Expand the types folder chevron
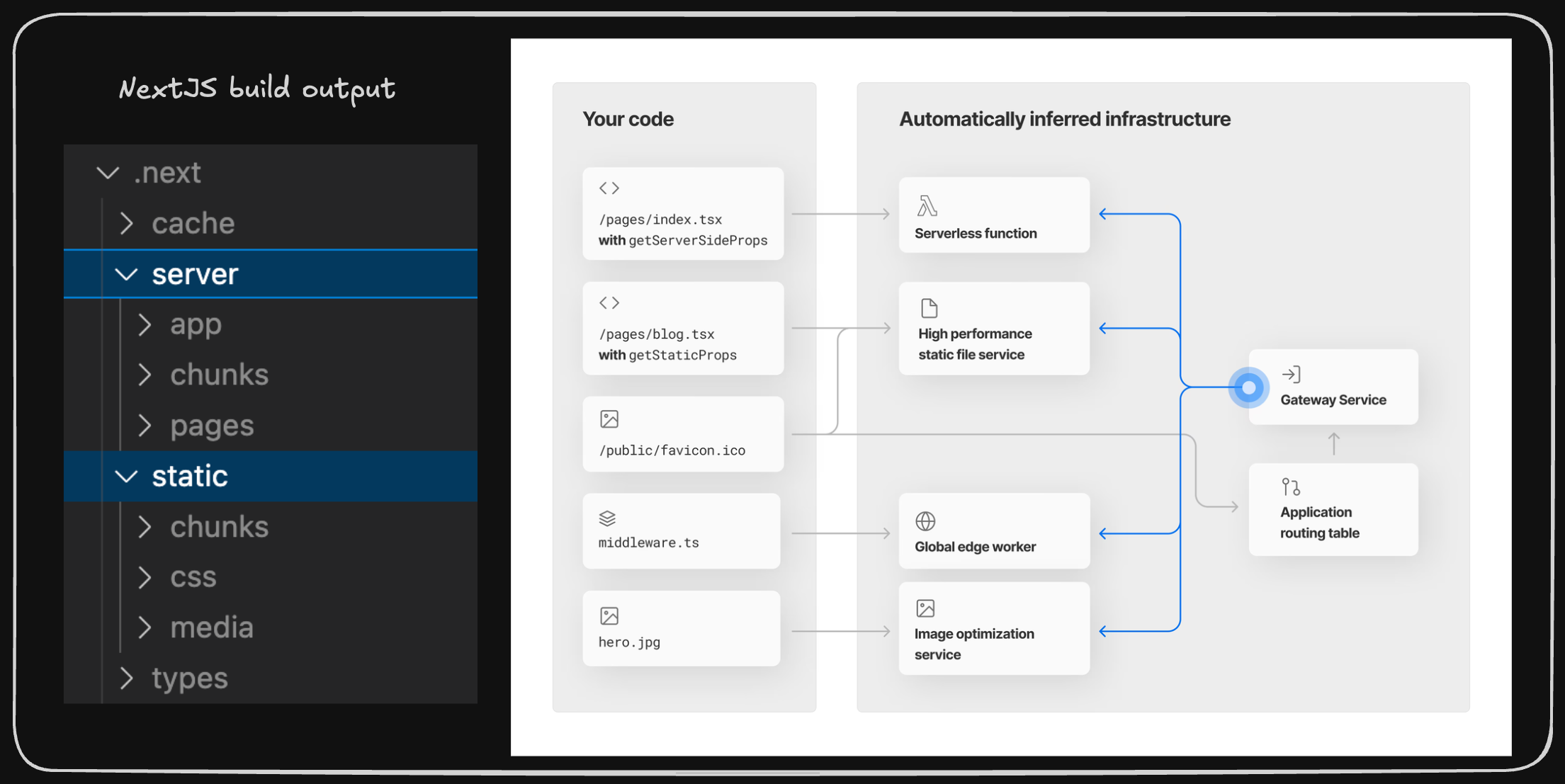 point(127,678)
